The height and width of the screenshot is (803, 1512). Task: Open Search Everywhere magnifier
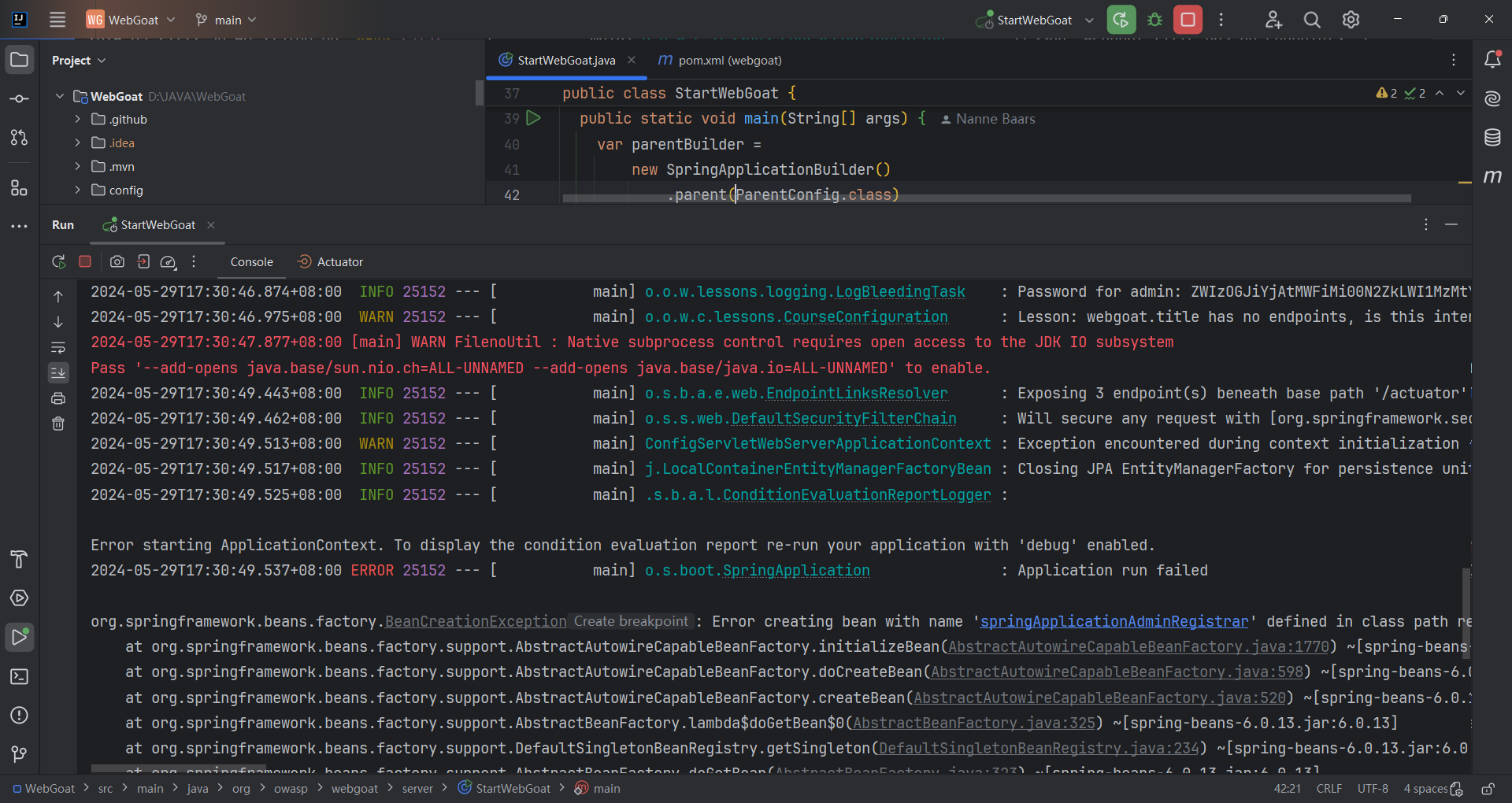tap(1312, 20)
